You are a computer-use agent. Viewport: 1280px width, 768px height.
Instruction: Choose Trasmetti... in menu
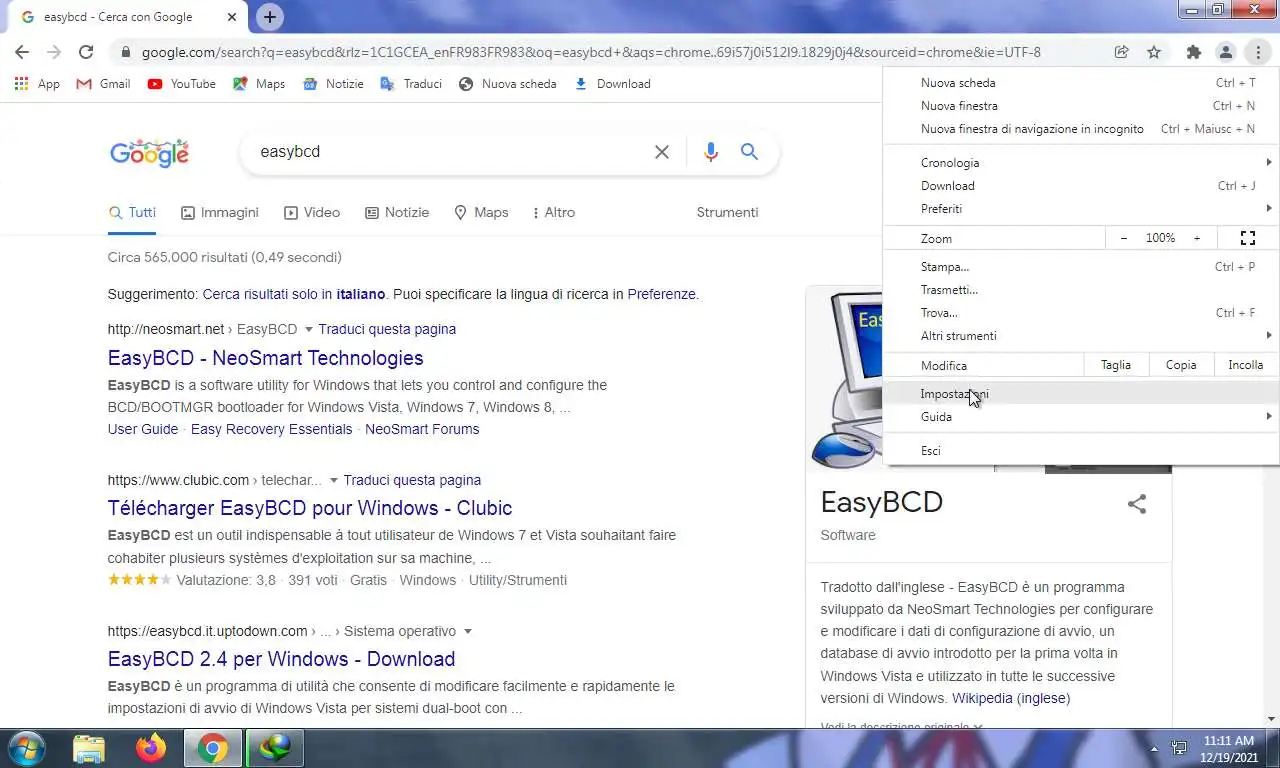[1081, 290]
